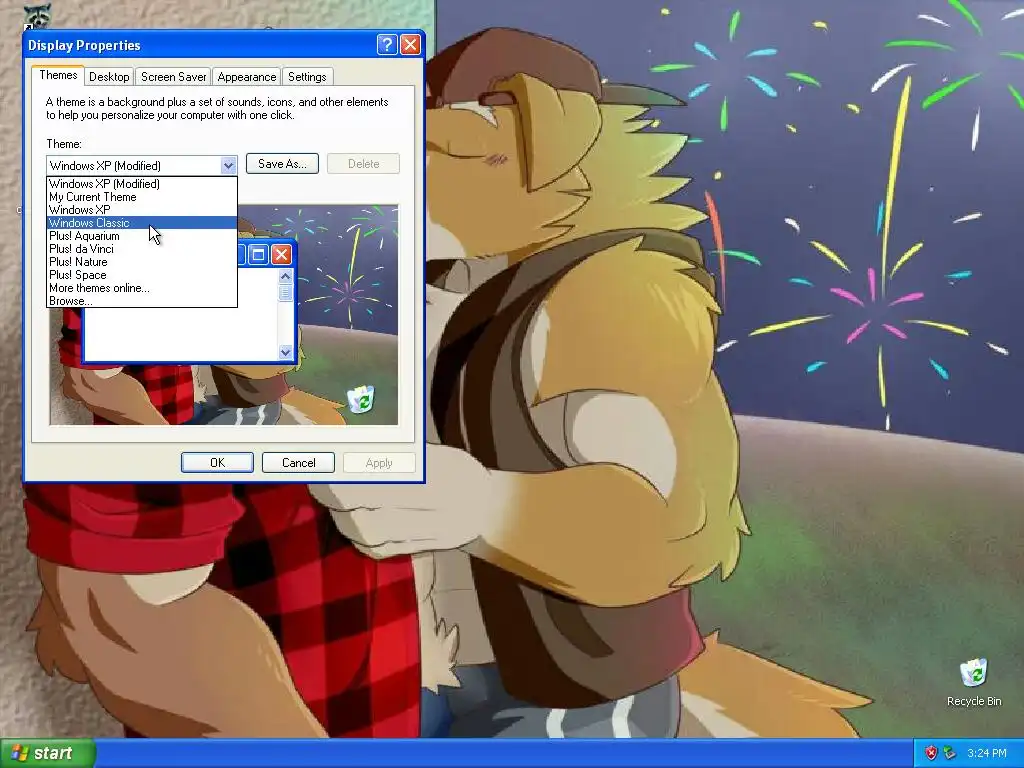This screenshot has height=768, width=1024.
Task: Click the greyed-out Delete button
Action: (363, 163)
